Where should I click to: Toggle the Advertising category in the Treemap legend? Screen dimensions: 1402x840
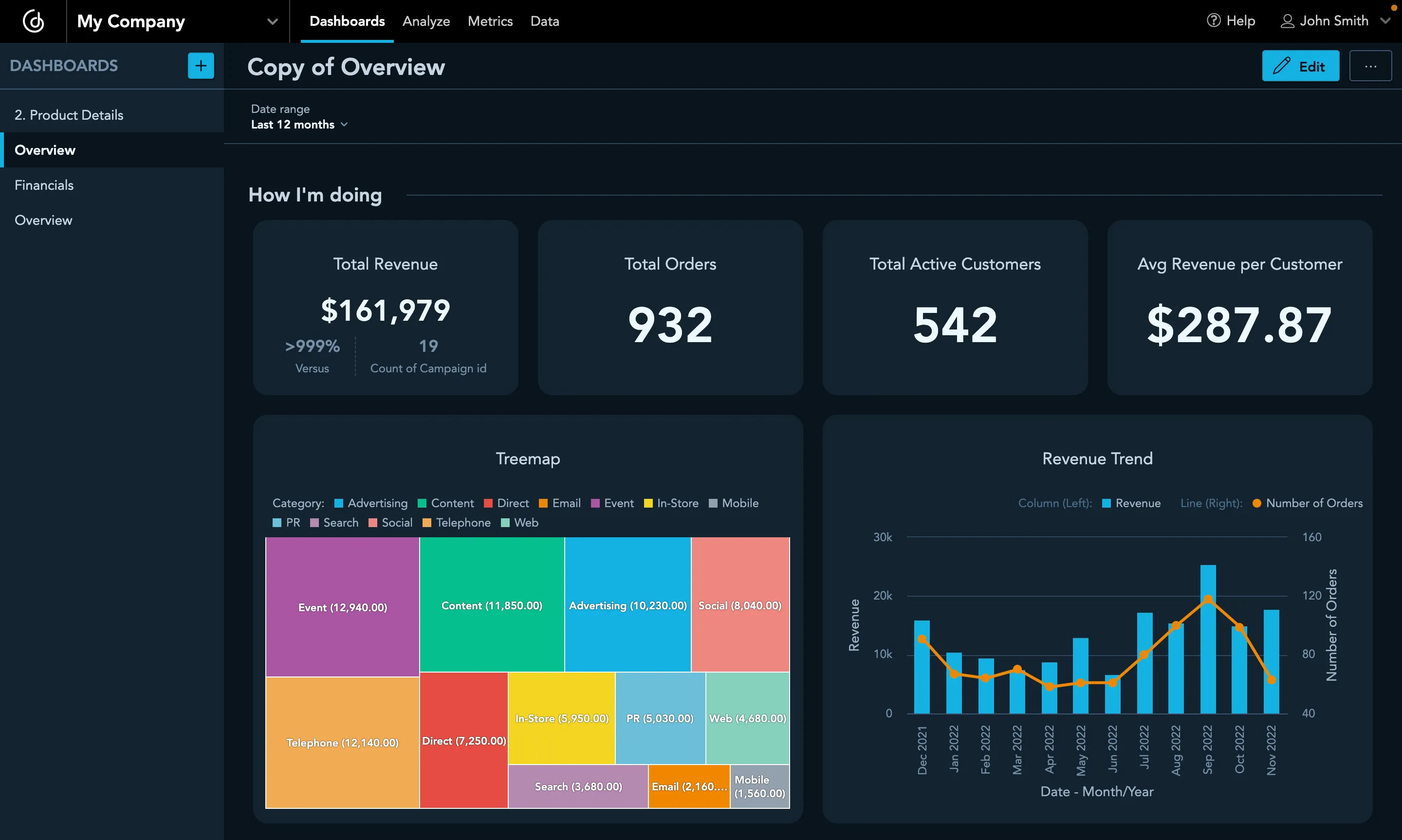point(371,503)
